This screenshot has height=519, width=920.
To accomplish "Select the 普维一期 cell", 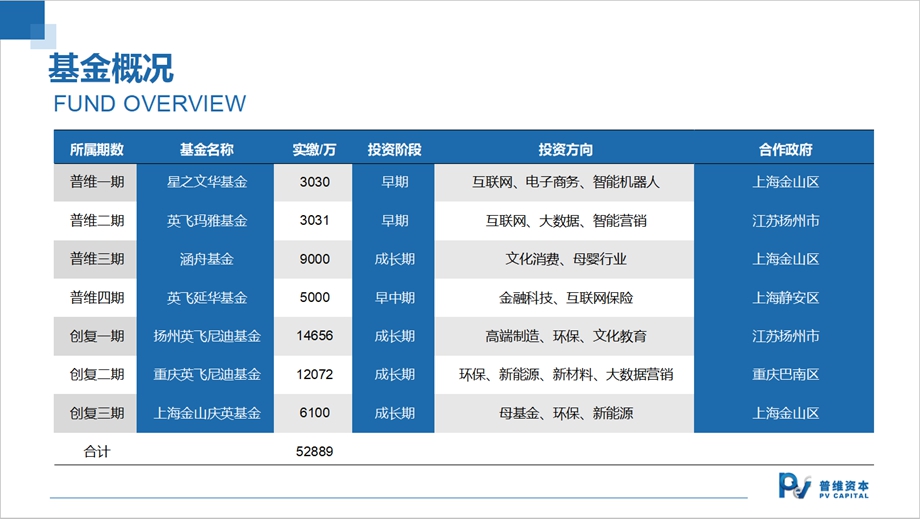I will tap(97, 182).
